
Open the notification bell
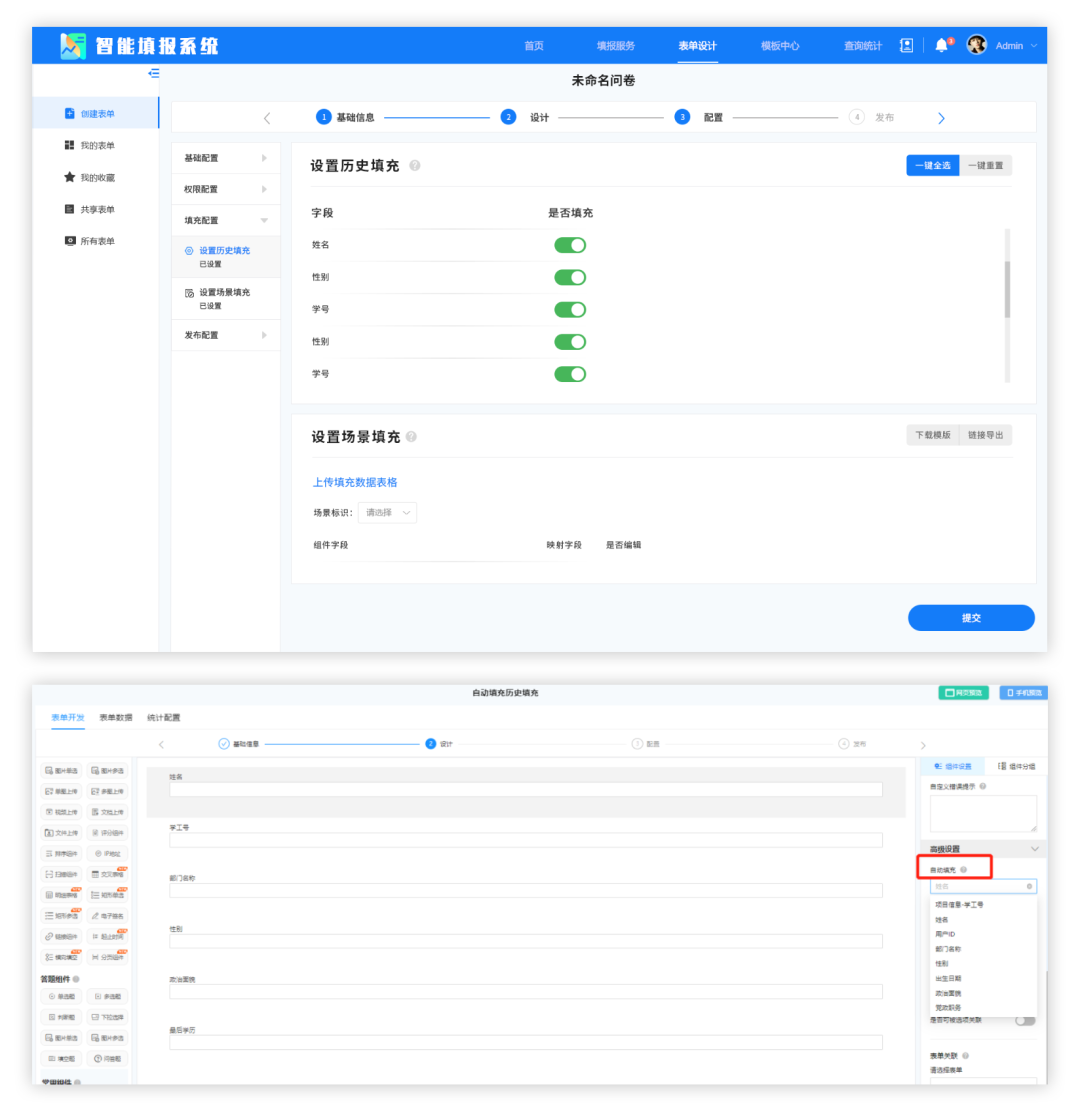941,45
